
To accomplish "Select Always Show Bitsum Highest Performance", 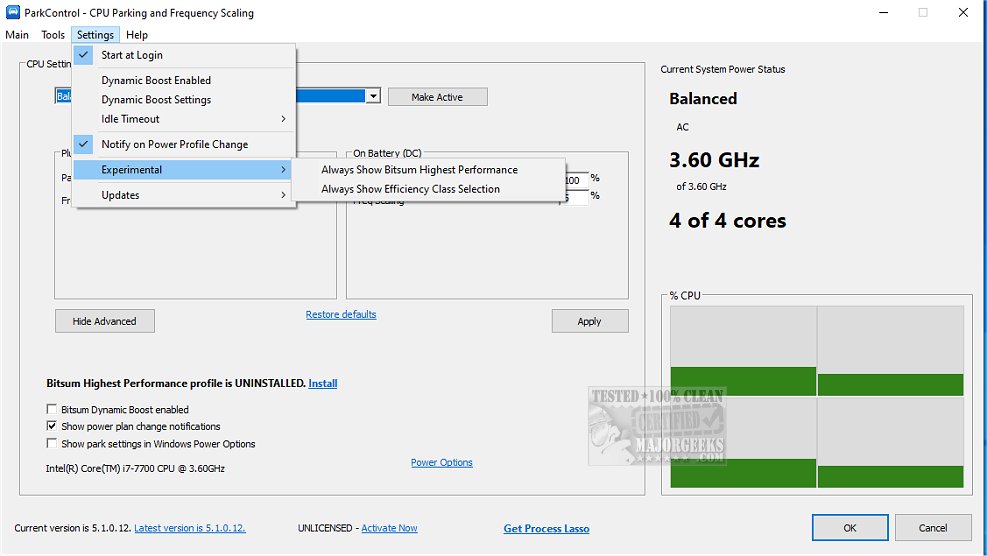I will pyautogui.click(x=419, y=170).
